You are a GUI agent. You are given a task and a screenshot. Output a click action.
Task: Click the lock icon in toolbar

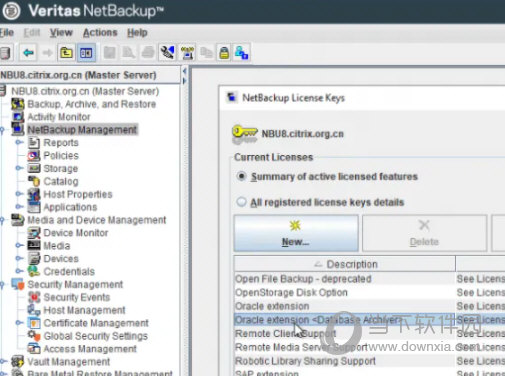click(224, 53)
